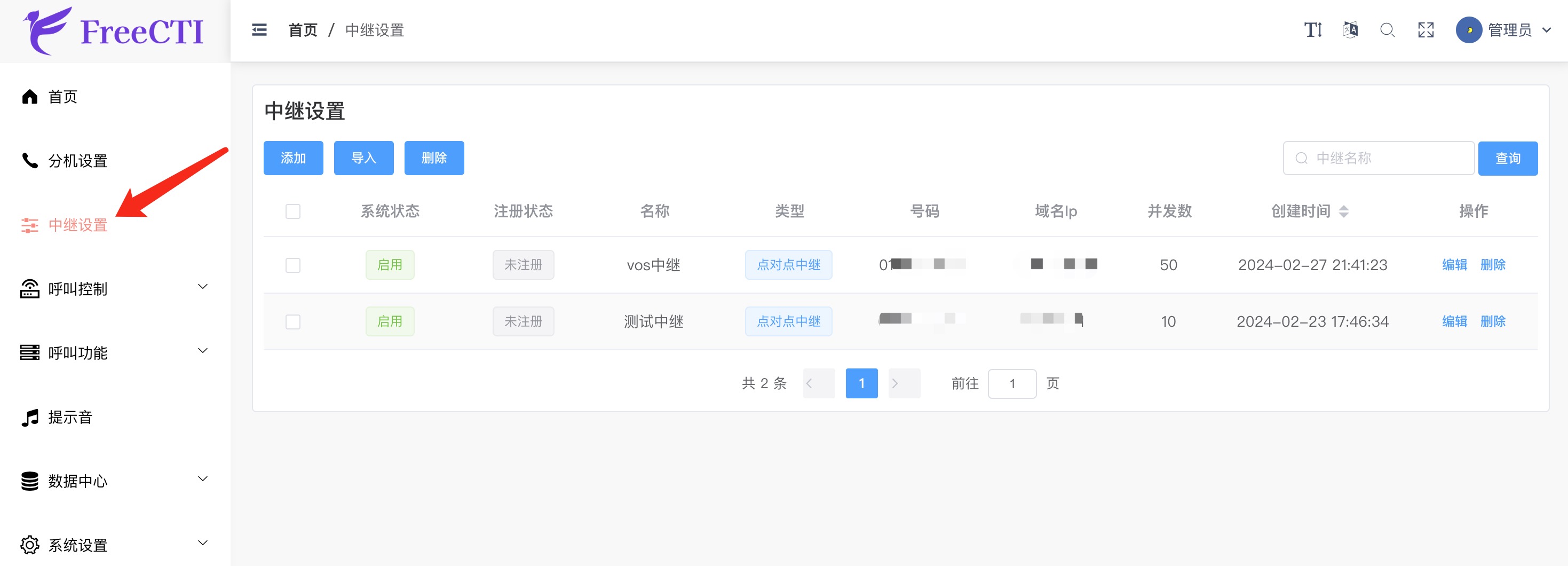Click 首页 in the breadcrumb
The image size is (1568, 566).
pos(303,30)
